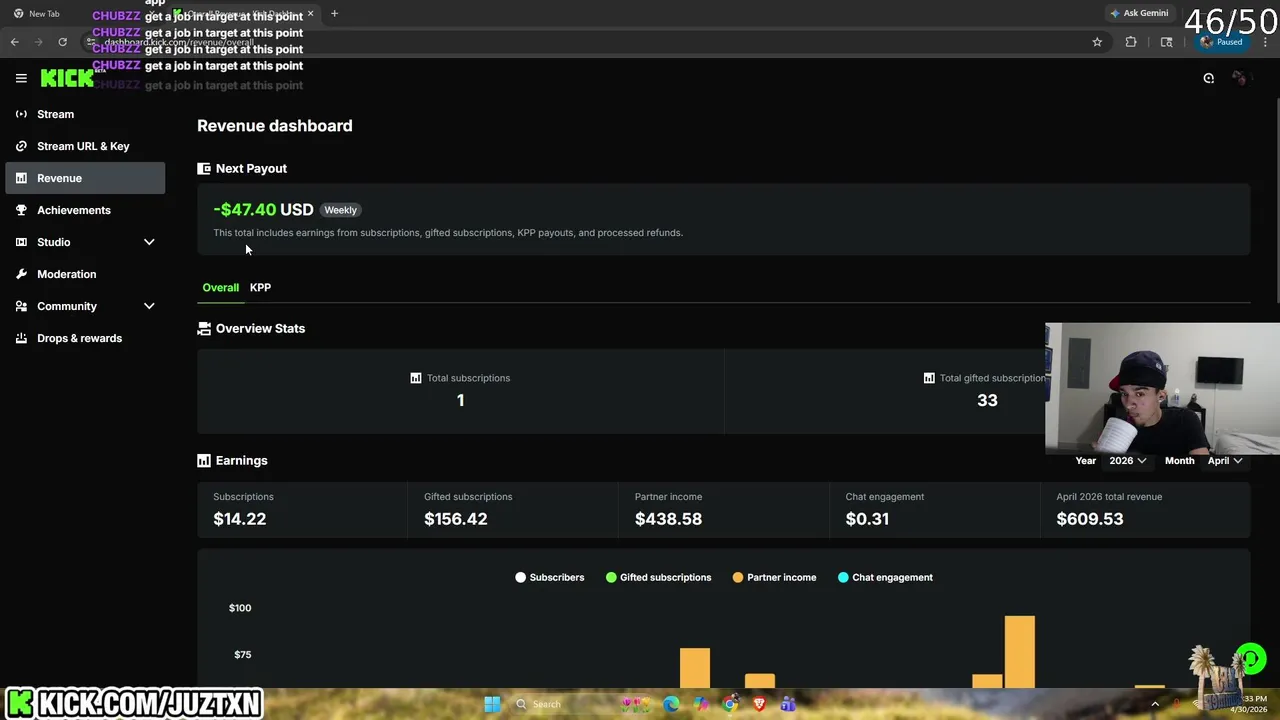
Task: Open Google Chrome from the taskbar
Action: 730,704
